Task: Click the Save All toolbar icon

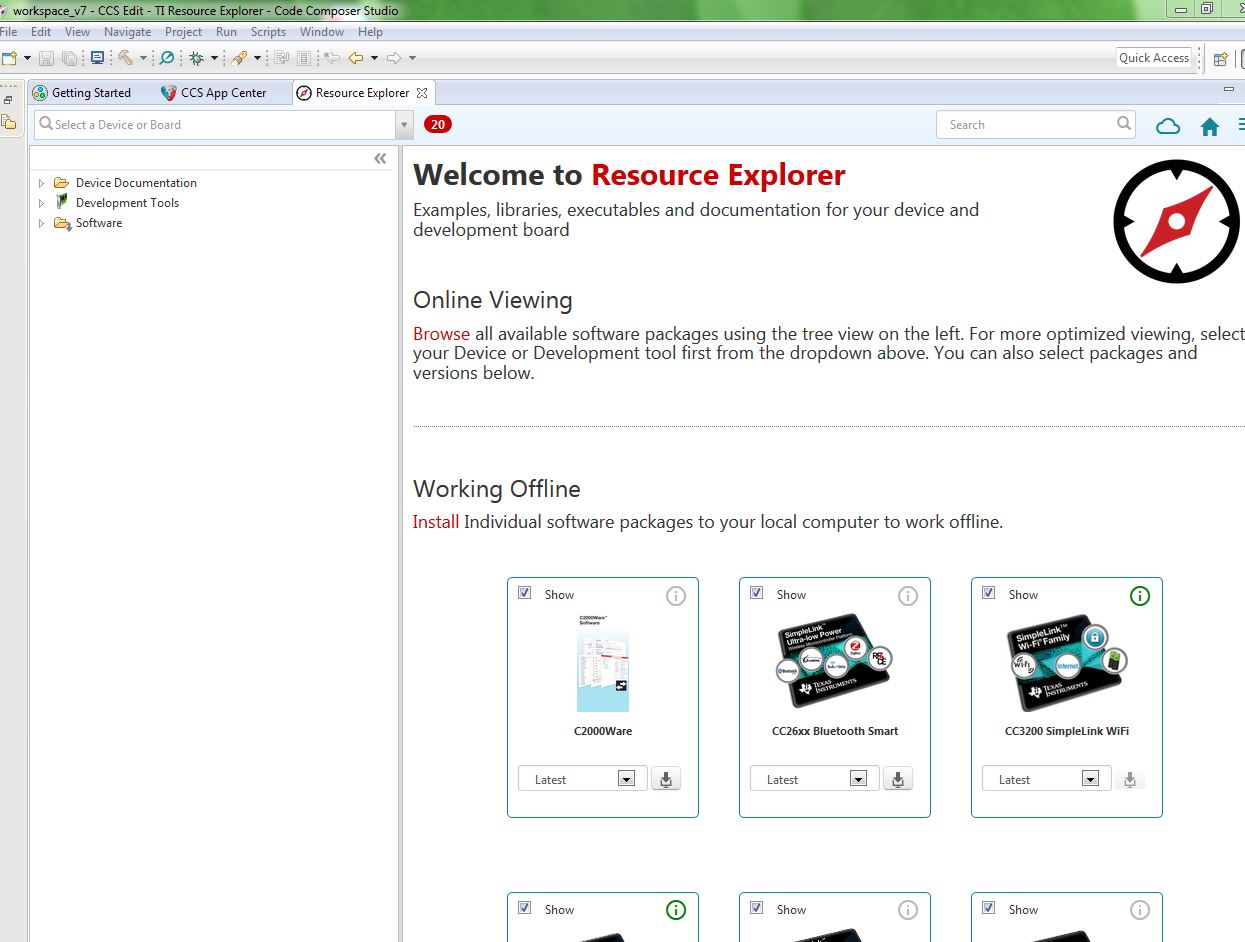Action: point(69,58)
